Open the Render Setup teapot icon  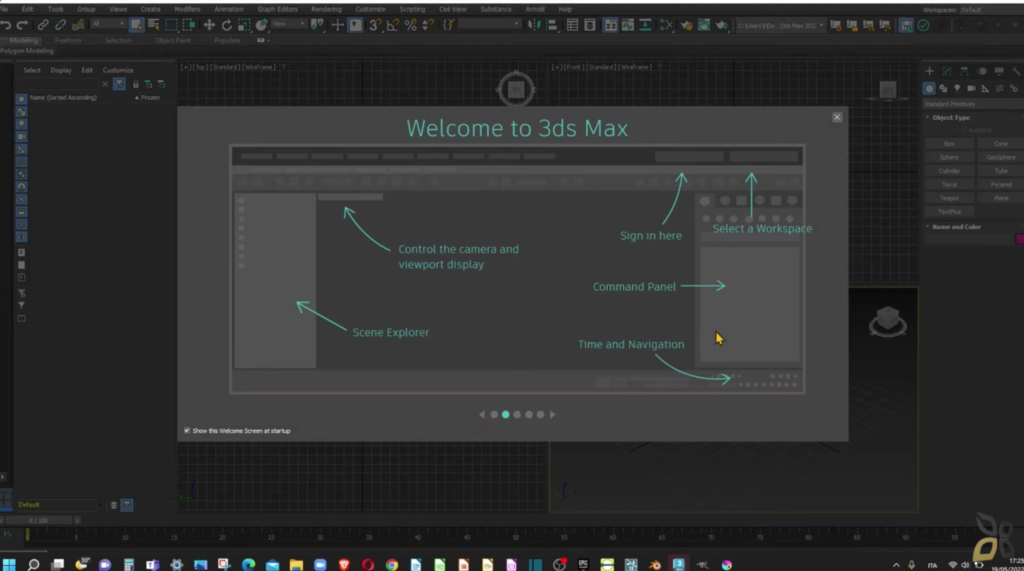pyautogui.click(x=686, y=25)
